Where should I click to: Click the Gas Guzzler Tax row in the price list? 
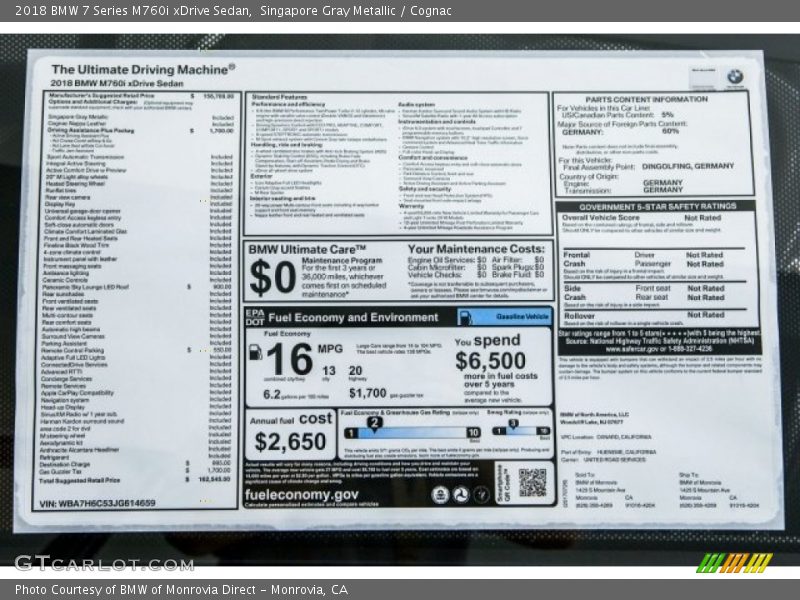(135, 471)
